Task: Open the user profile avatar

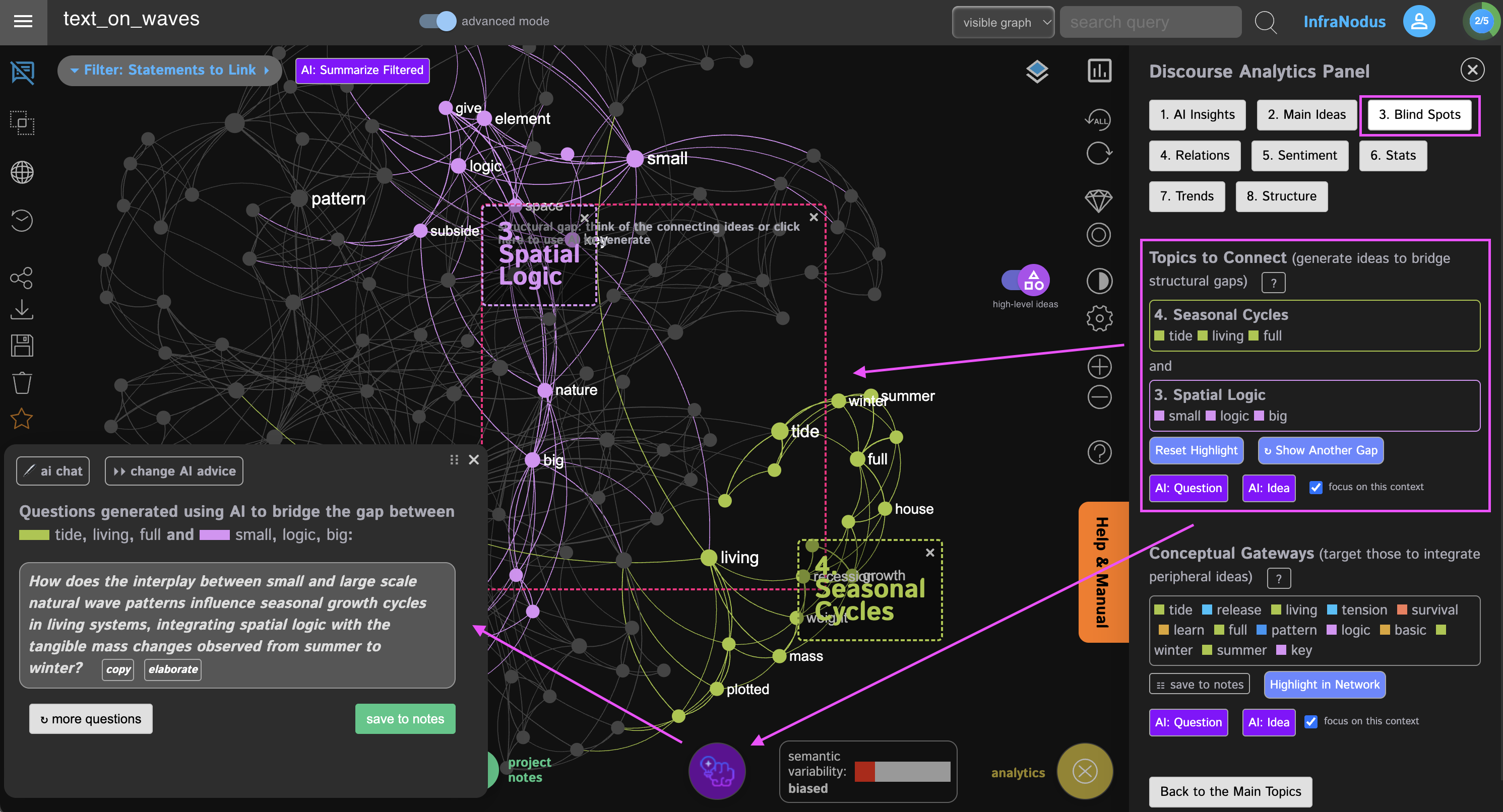Action: 1418,22
